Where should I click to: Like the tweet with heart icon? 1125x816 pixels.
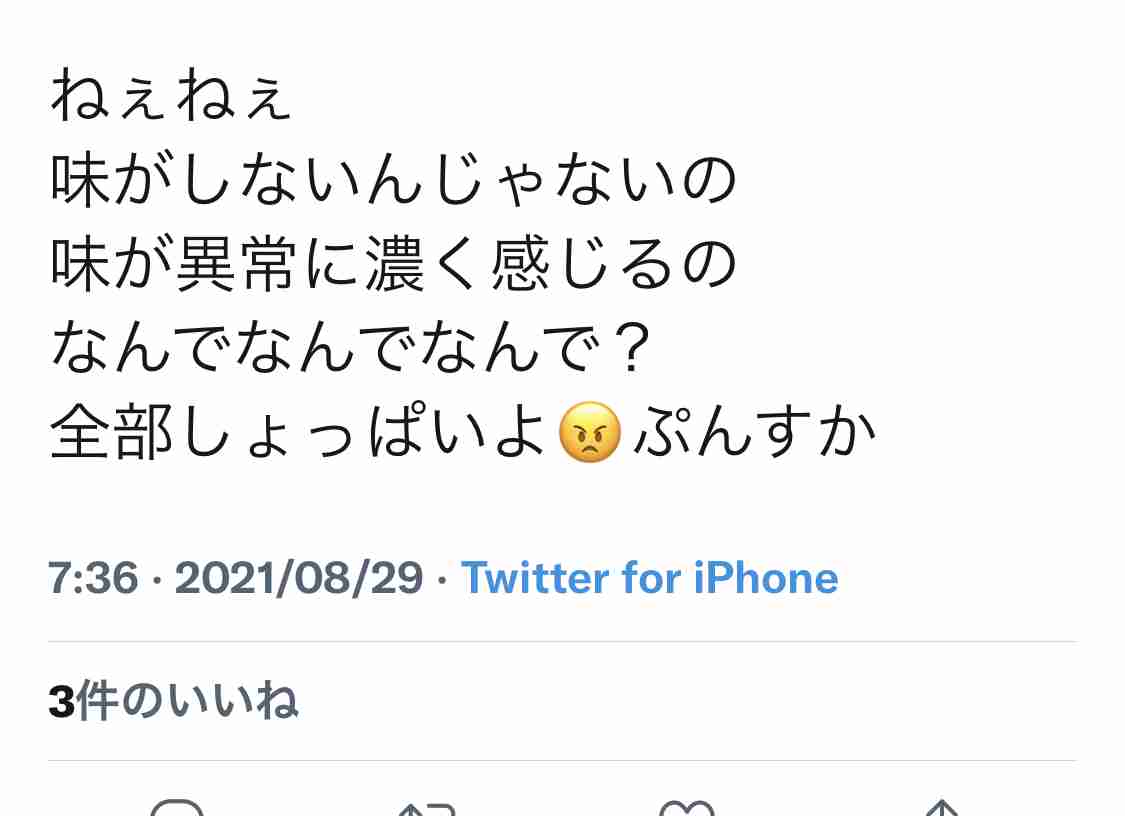687,808
